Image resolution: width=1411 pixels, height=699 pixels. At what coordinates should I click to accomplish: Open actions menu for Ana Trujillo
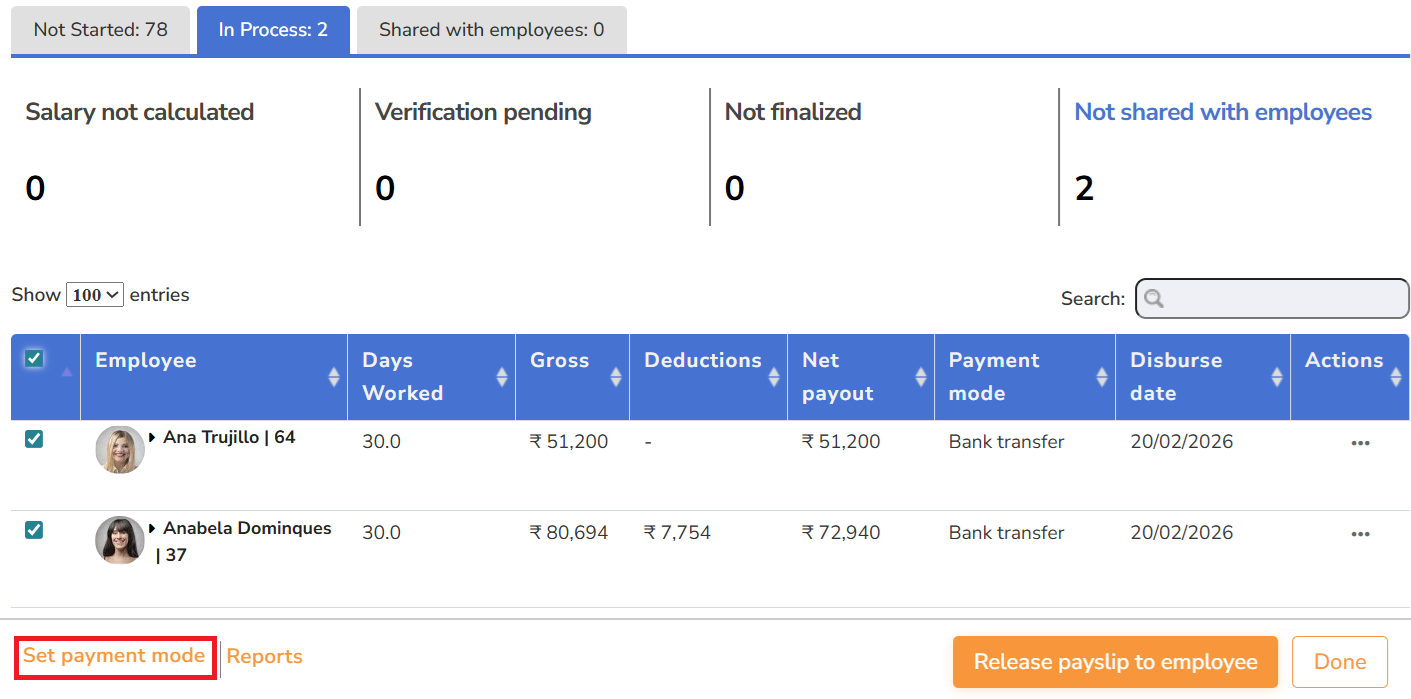coord(1359,443)
